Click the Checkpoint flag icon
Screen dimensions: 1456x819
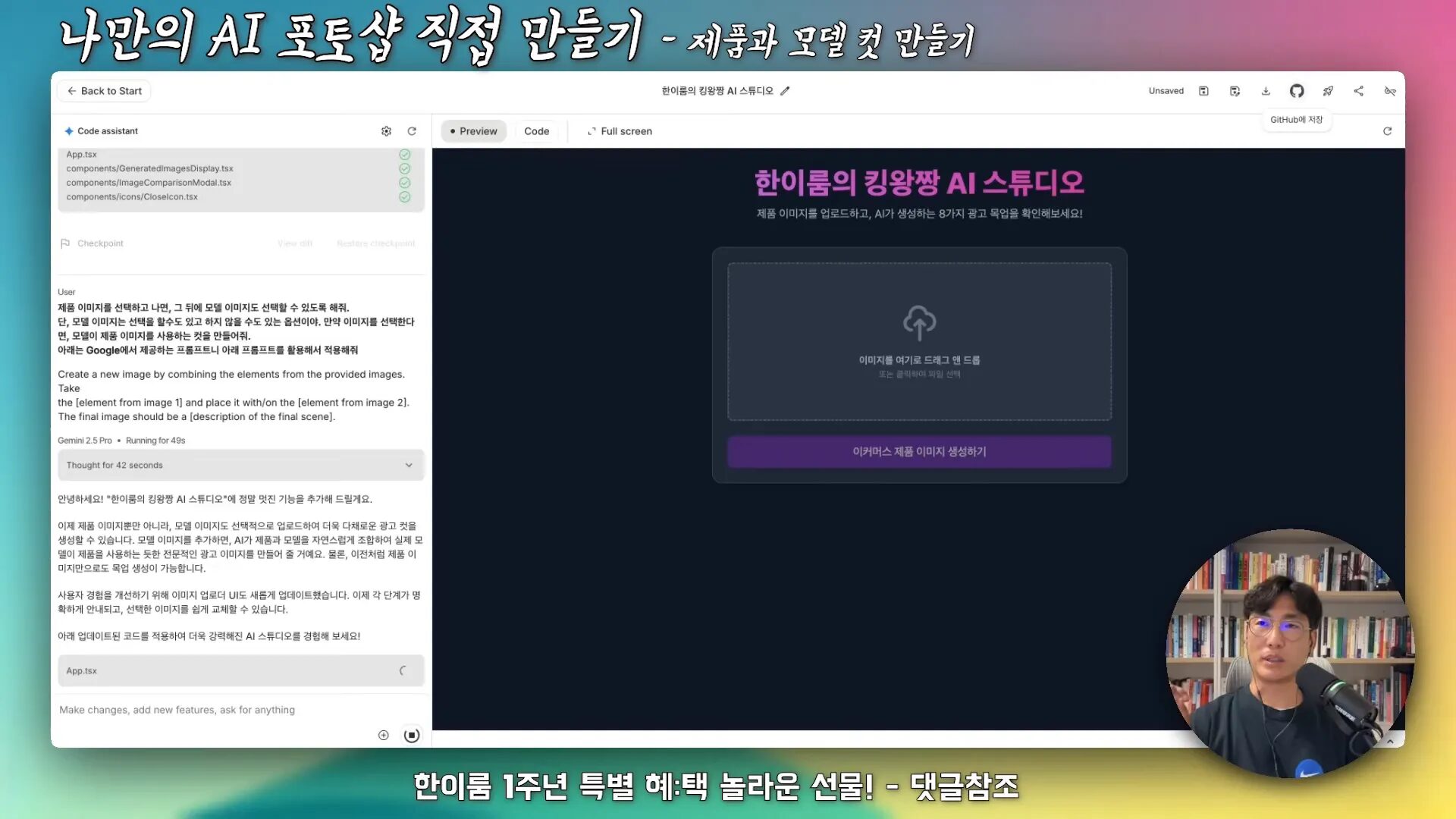coord(65,243)
